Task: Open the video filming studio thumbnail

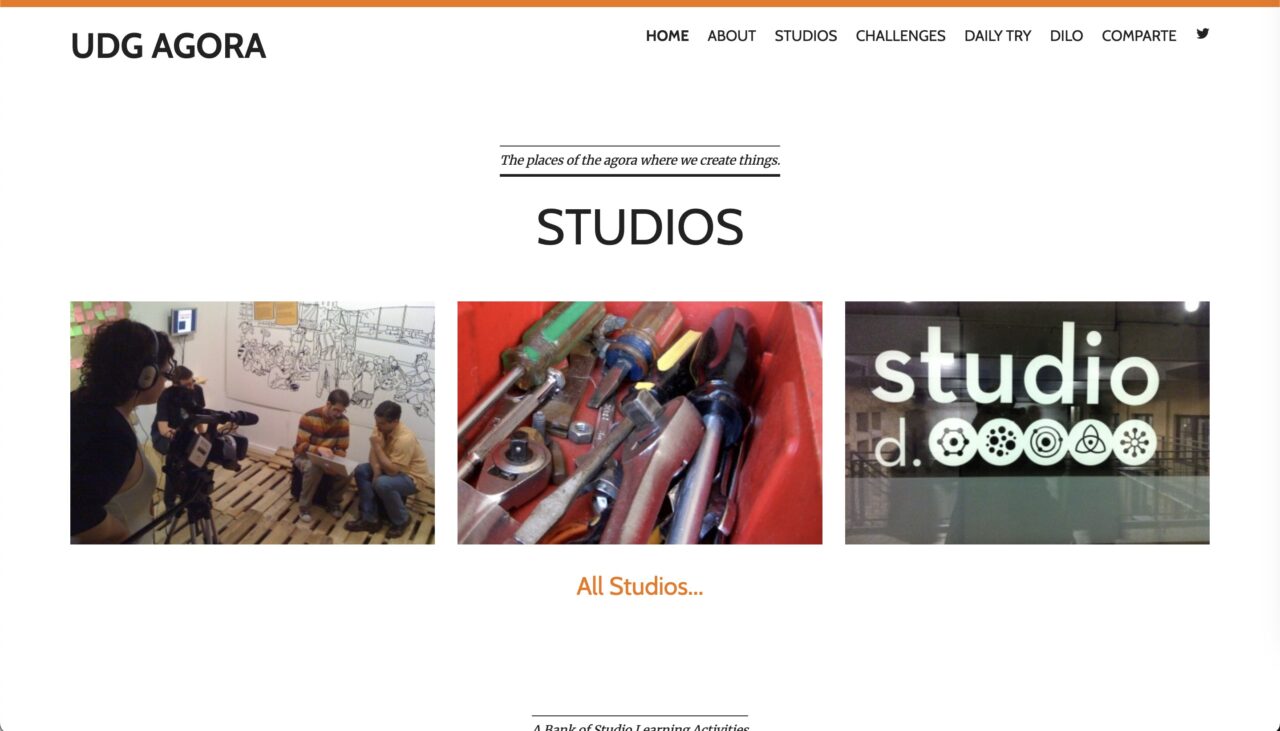Action: [252, 423]
